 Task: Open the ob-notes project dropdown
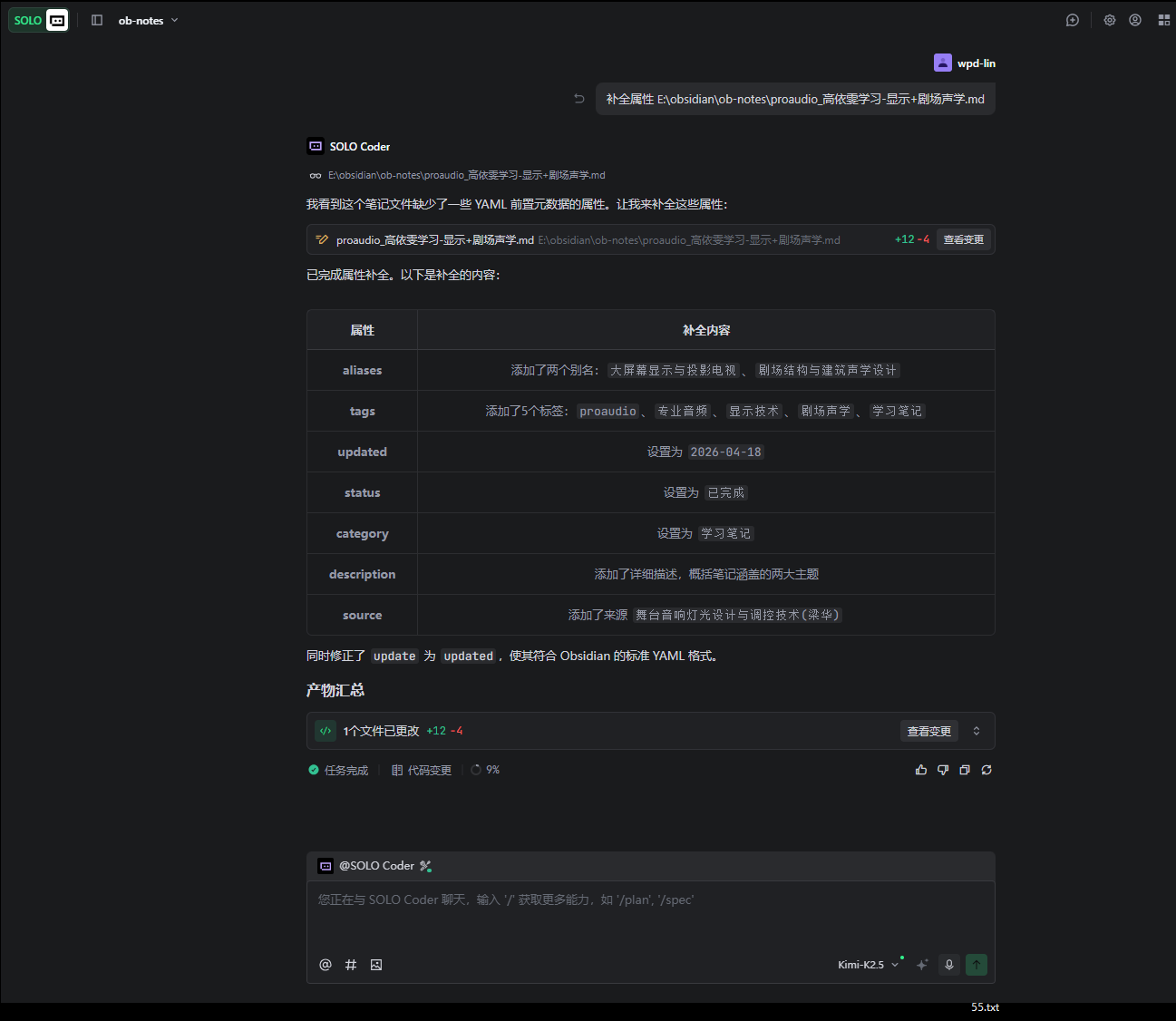[148, 20]
